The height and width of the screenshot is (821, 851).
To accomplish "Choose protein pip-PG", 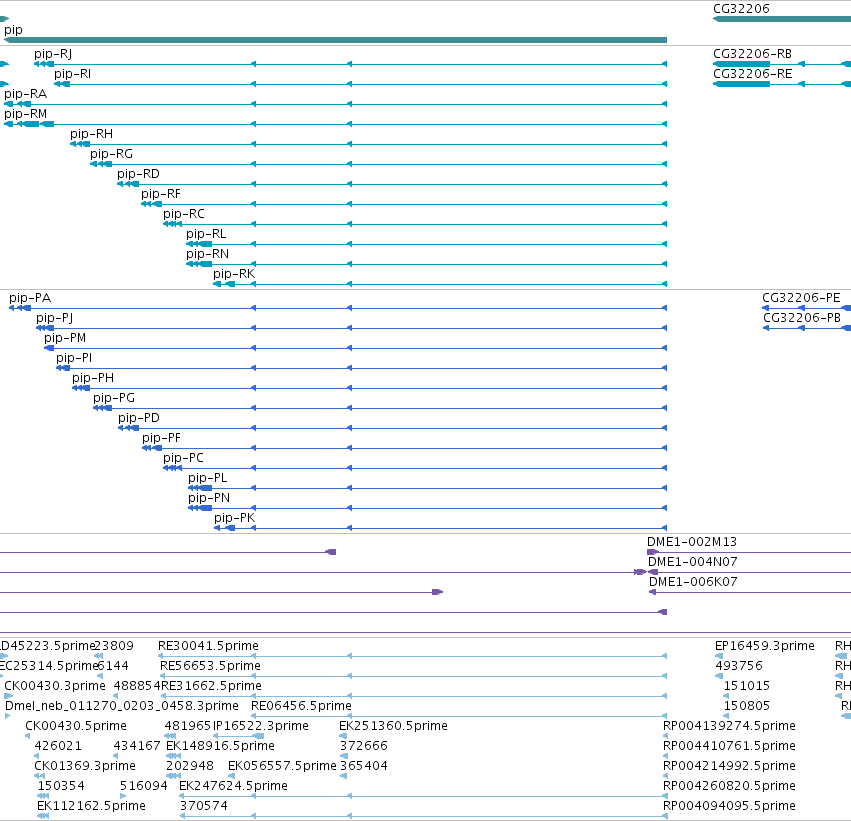I will click(x=113, y=398).
